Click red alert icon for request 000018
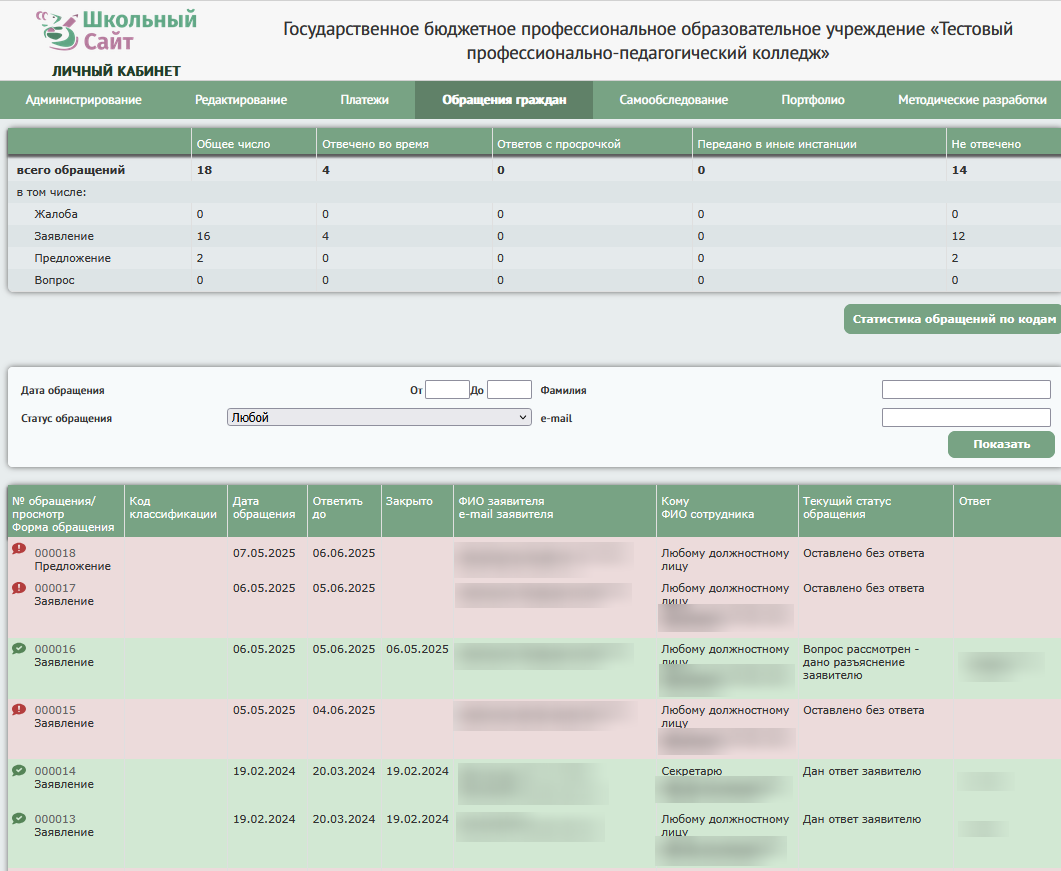 [19, 549]
